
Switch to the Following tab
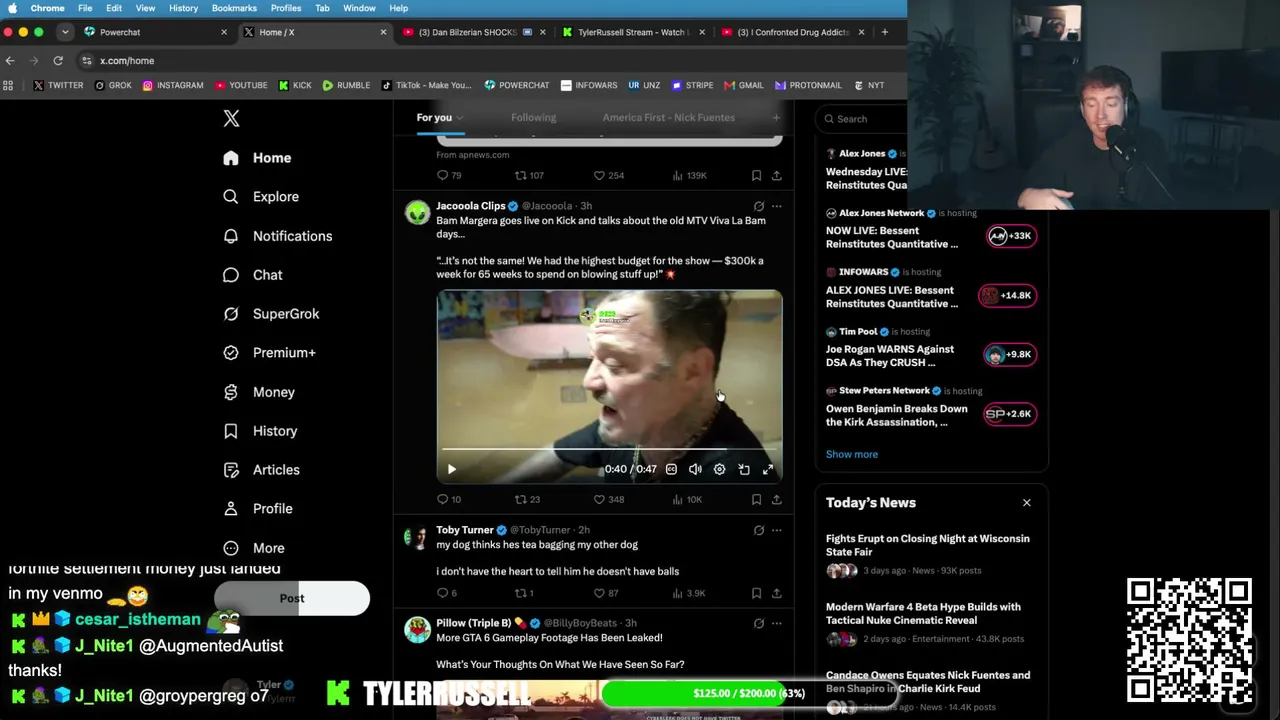[x=534, y=118]
